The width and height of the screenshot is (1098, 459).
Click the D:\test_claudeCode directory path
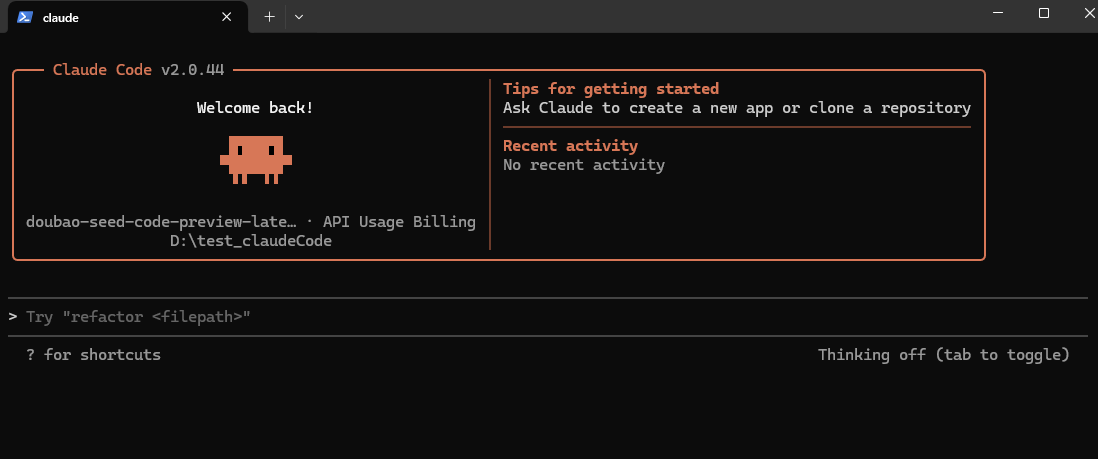tap(250, 241)
